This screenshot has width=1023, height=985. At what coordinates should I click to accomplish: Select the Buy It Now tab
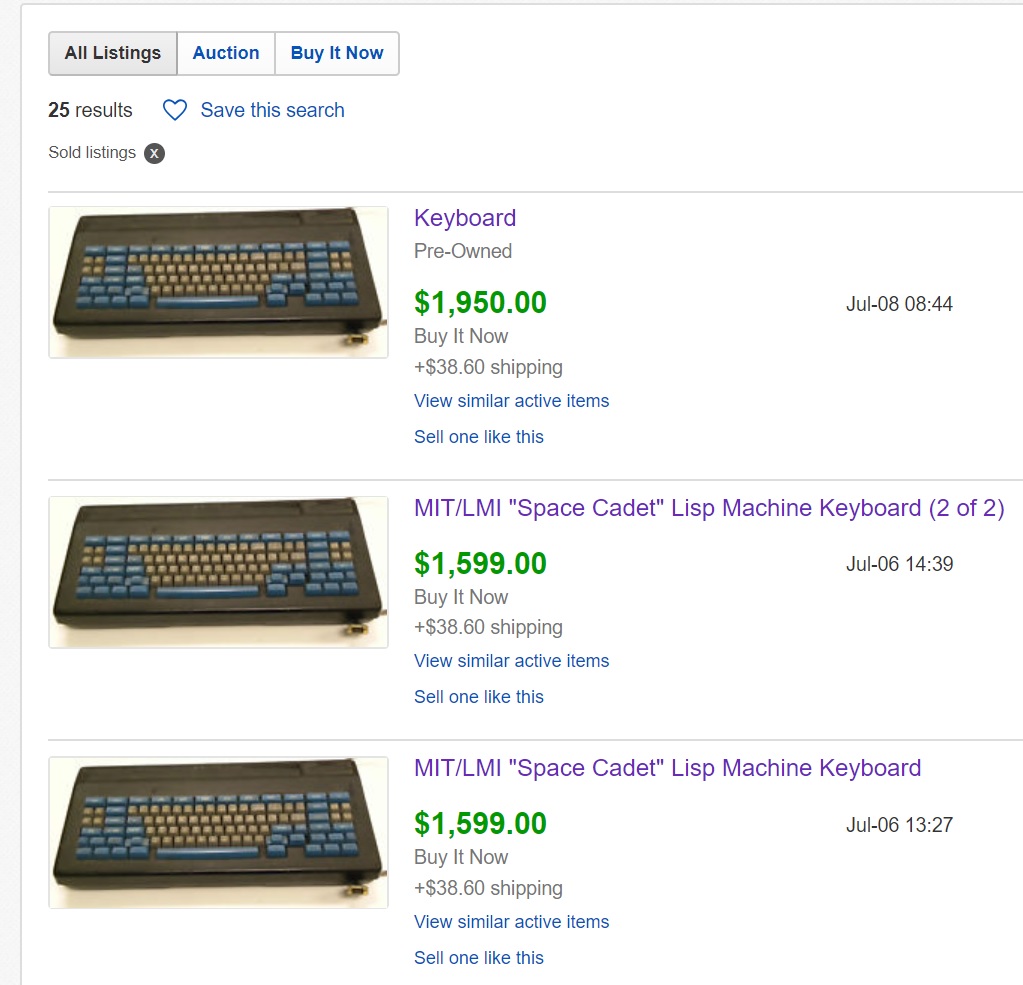337,53
